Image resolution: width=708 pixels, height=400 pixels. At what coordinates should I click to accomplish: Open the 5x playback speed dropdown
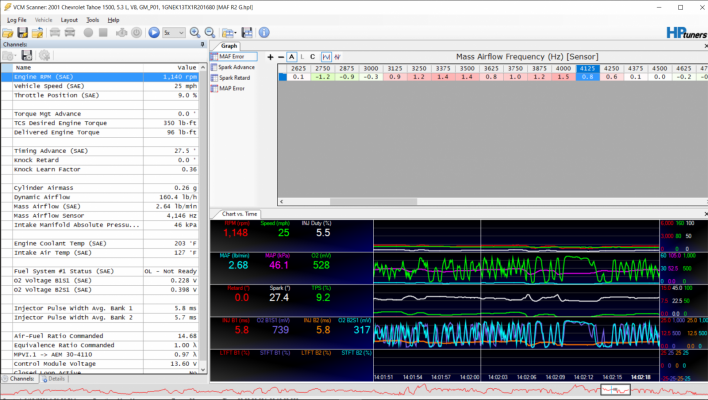pyautogui.click(x=174, y=33)
